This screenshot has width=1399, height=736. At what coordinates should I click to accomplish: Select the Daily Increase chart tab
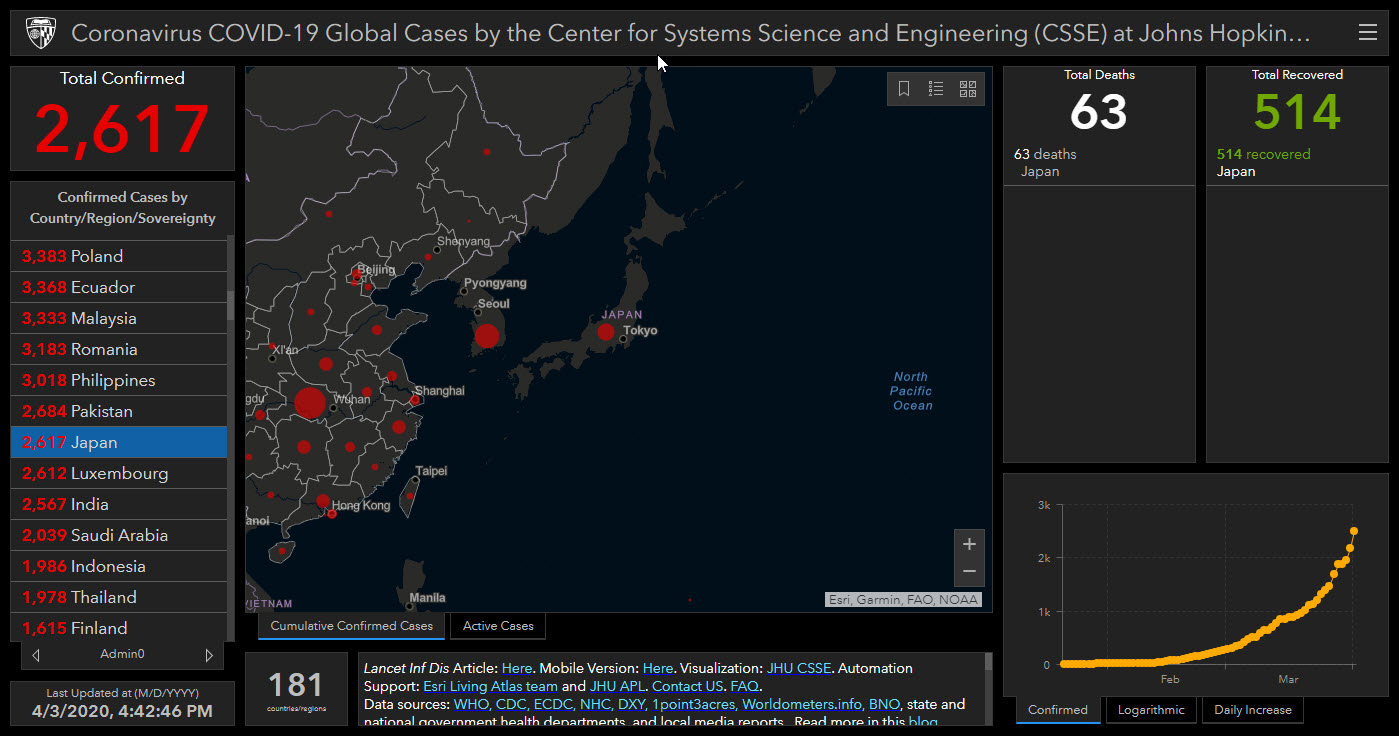1253,710
